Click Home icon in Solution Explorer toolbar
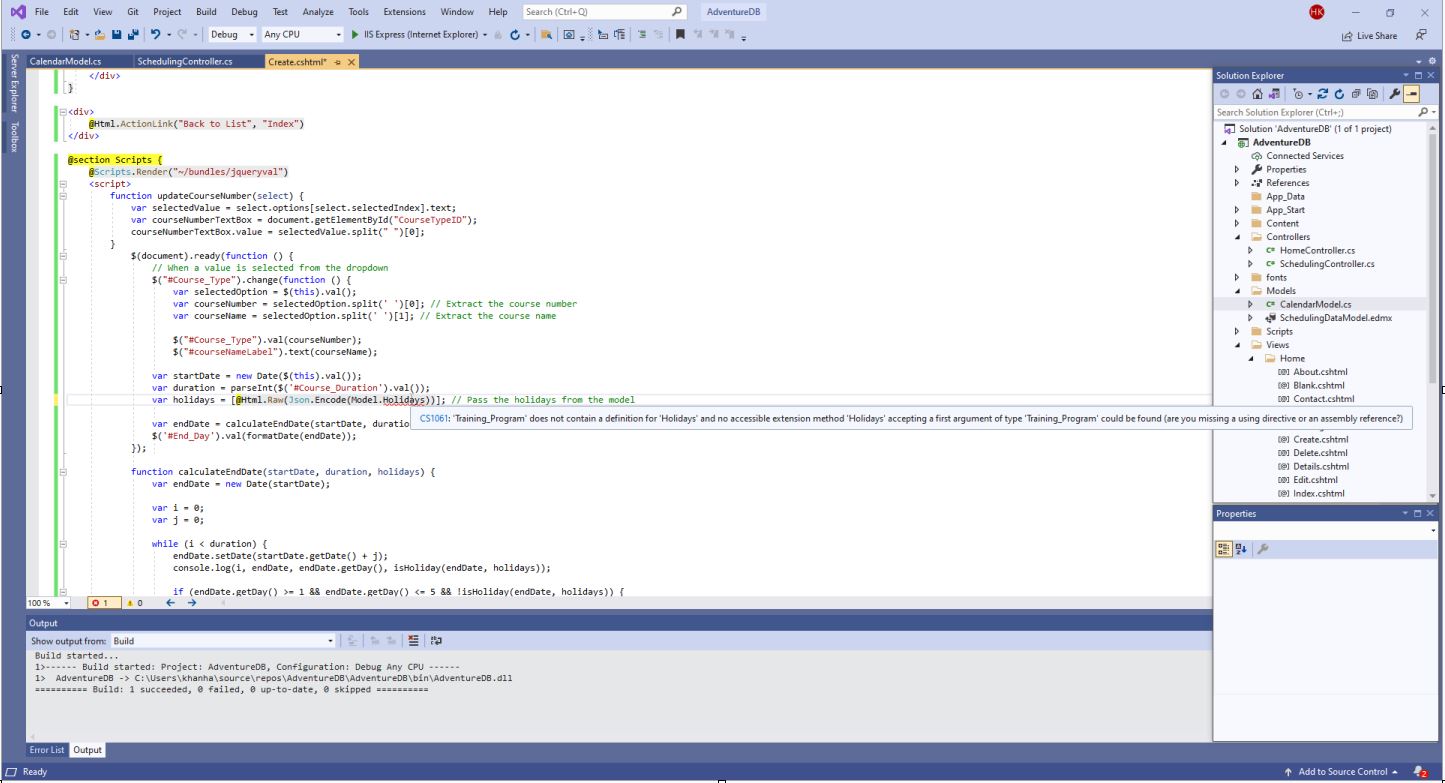This screenshot has width=1445, height=783. [1257, 94]
